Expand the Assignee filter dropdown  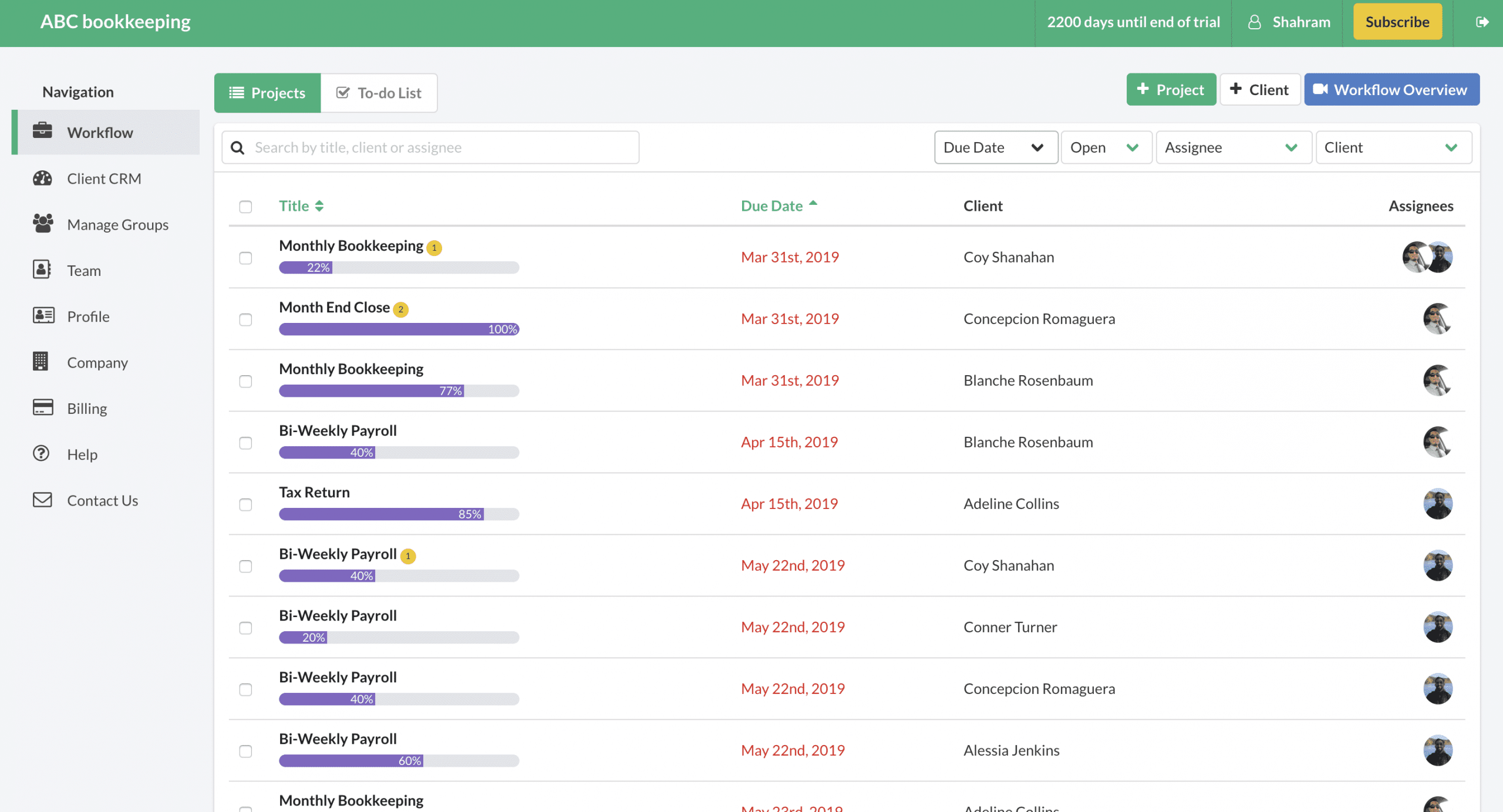click(x=1233, y=147)
